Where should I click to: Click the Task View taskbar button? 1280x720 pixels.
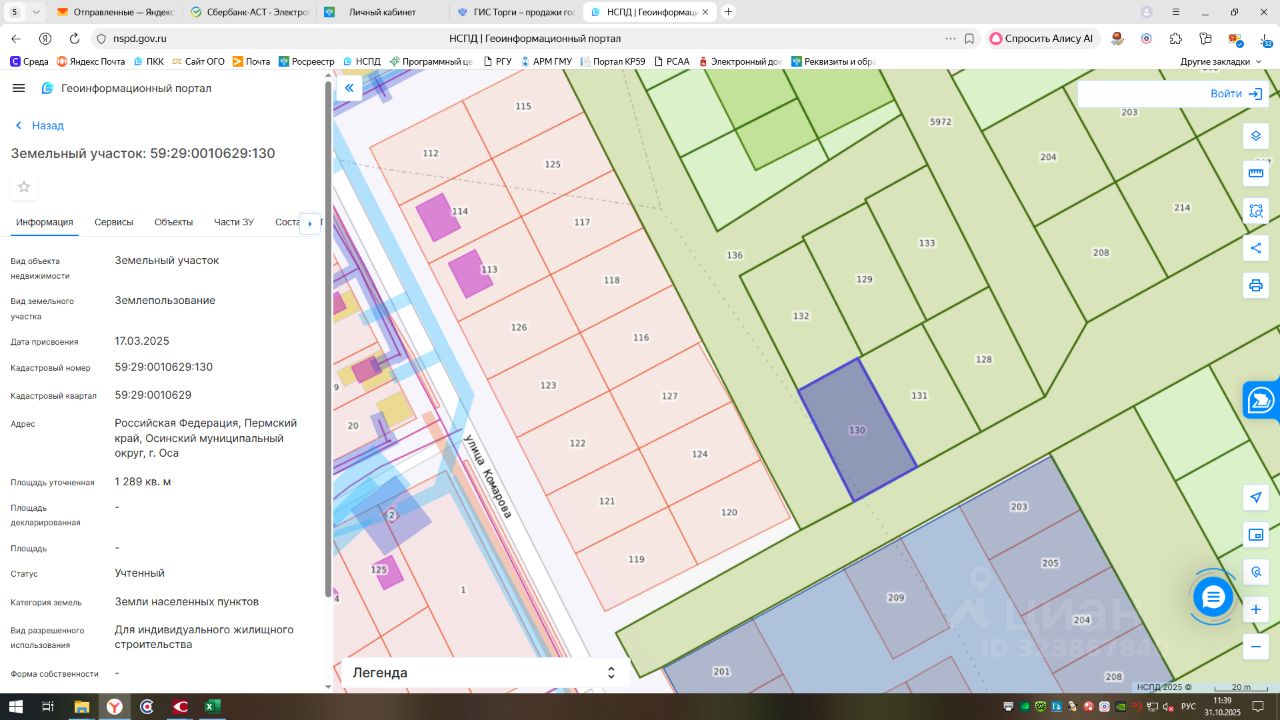tap(48, 706)
